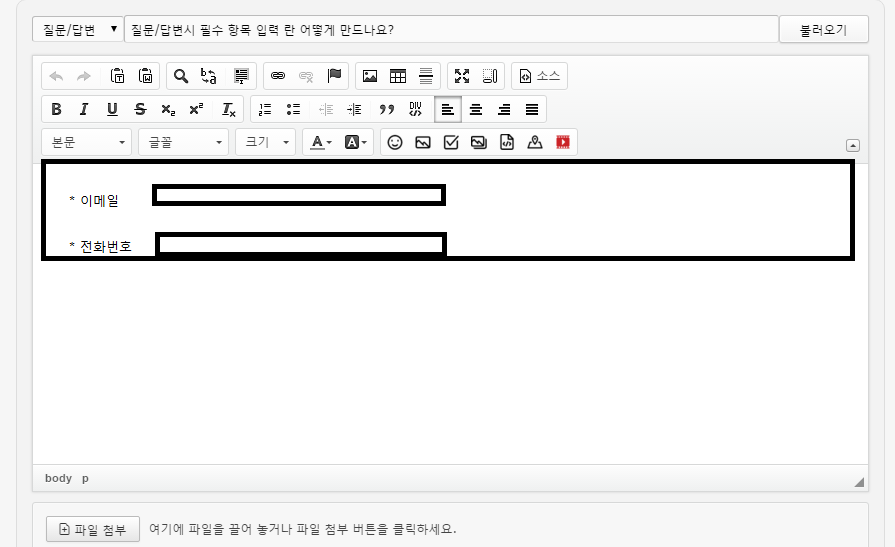
Task: Maximize the editor to fullscreen
Action: tap(462, 76)
